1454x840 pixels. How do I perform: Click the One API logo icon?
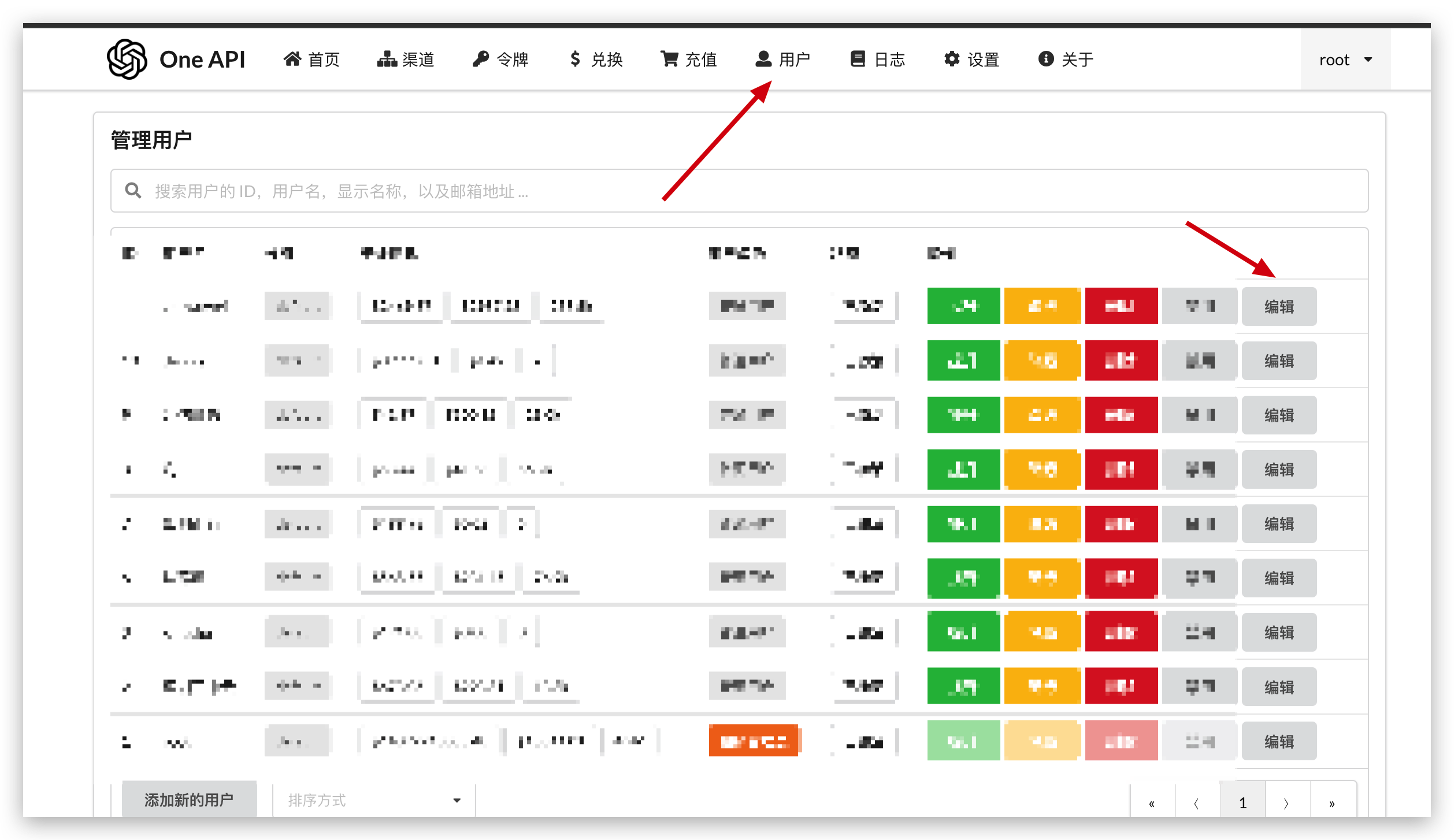tap(127, 60)
